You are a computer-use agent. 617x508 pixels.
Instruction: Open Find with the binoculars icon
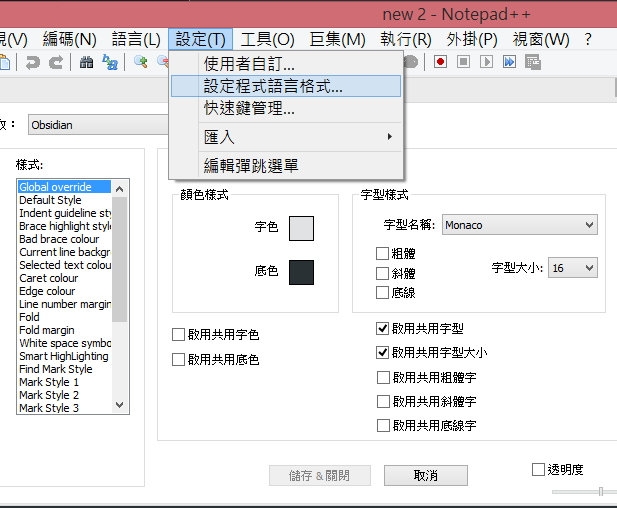coord(87,62)
